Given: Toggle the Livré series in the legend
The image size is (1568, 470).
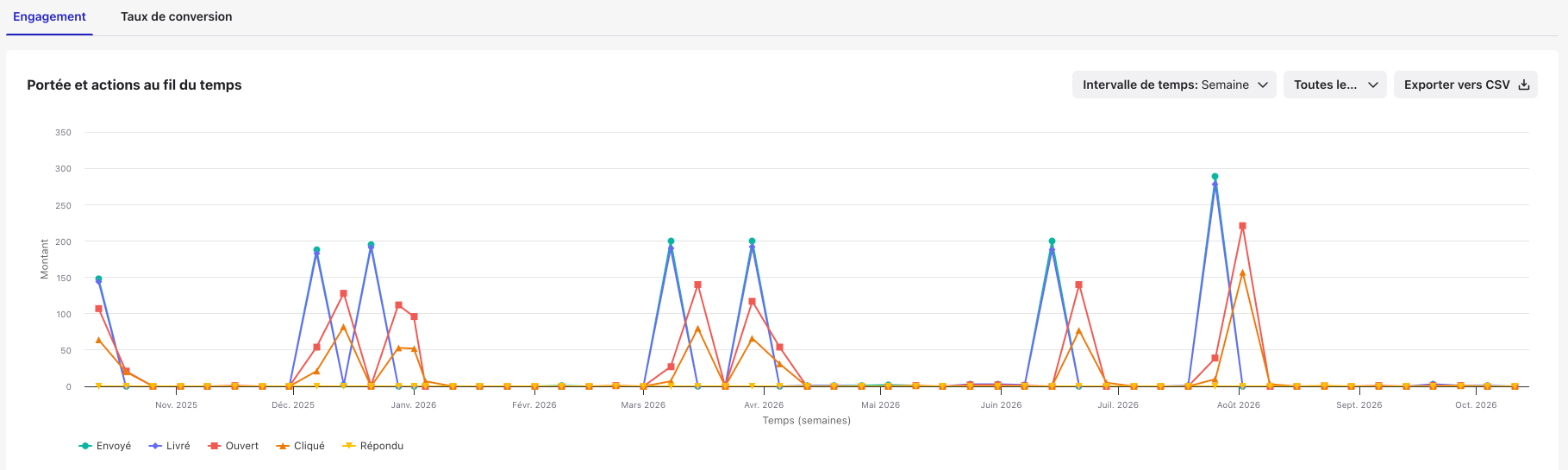Looking at the screenshot, I should 168,446.
